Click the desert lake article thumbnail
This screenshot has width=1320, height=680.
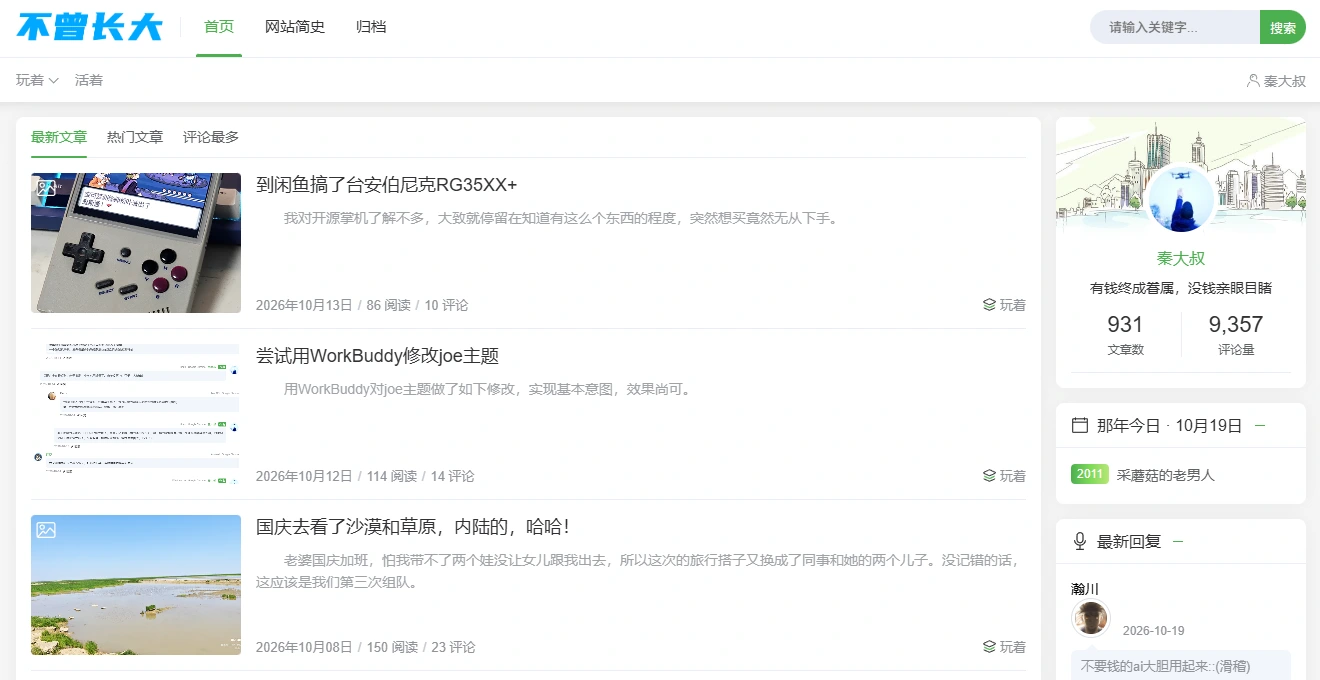click(136, 585)
